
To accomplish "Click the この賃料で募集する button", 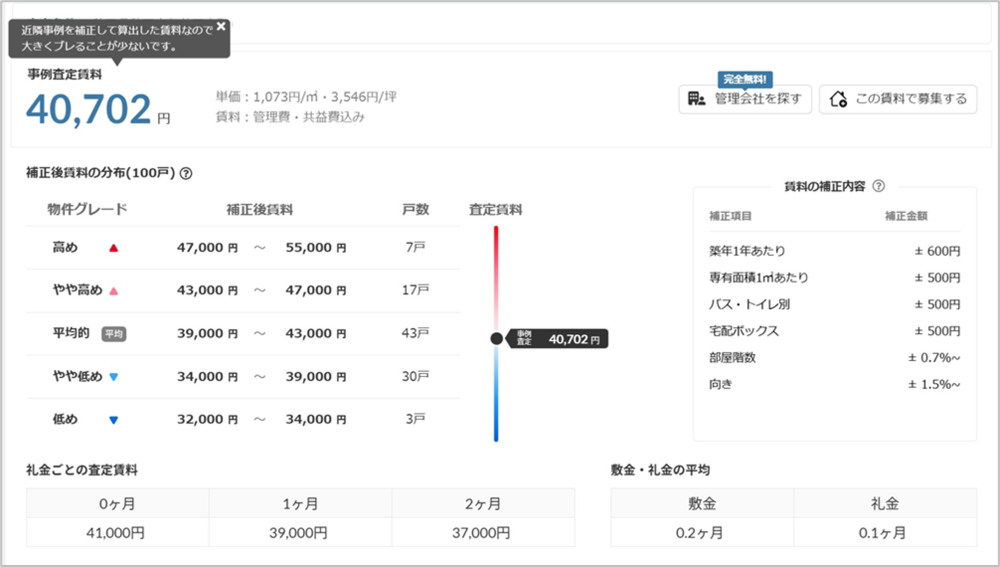I will coord(898,99).
